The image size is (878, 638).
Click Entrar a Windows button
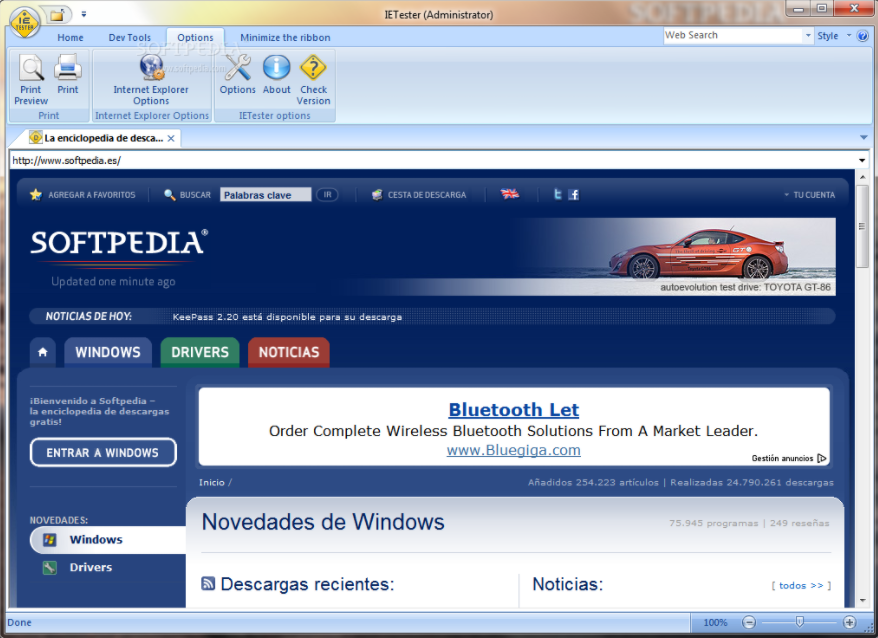[103, 453]
